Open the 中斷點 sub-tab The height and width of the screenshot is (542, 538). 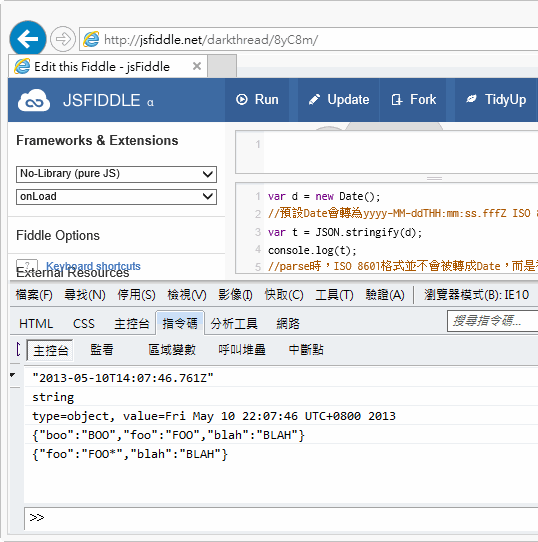[x=306, y=350]
